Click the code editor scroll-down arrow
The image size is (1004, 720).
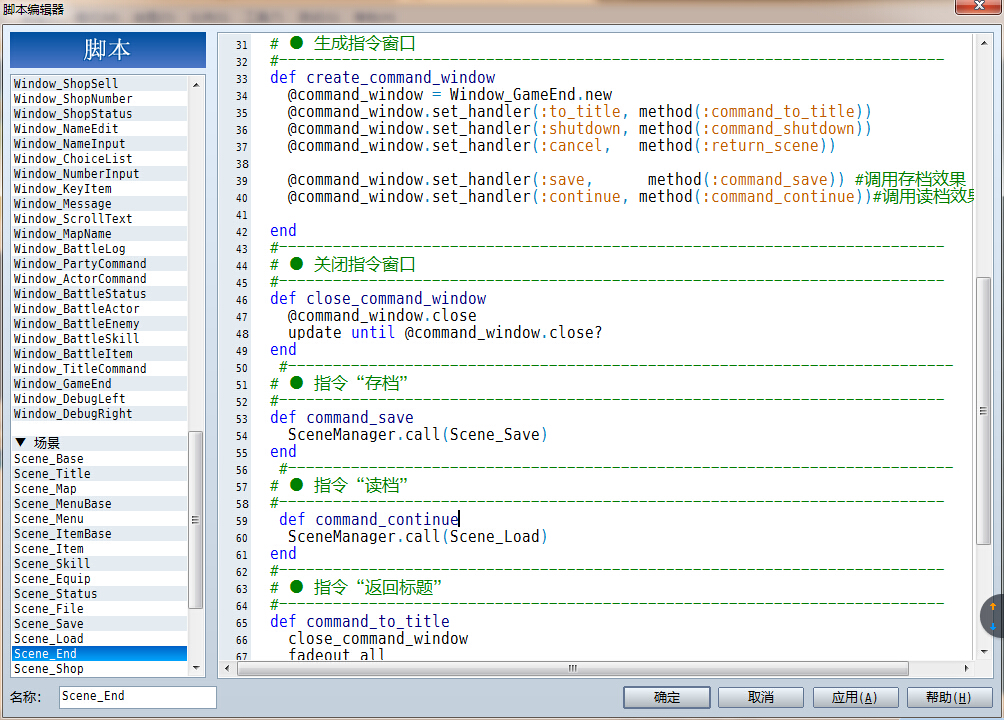[x=984, y=652]
